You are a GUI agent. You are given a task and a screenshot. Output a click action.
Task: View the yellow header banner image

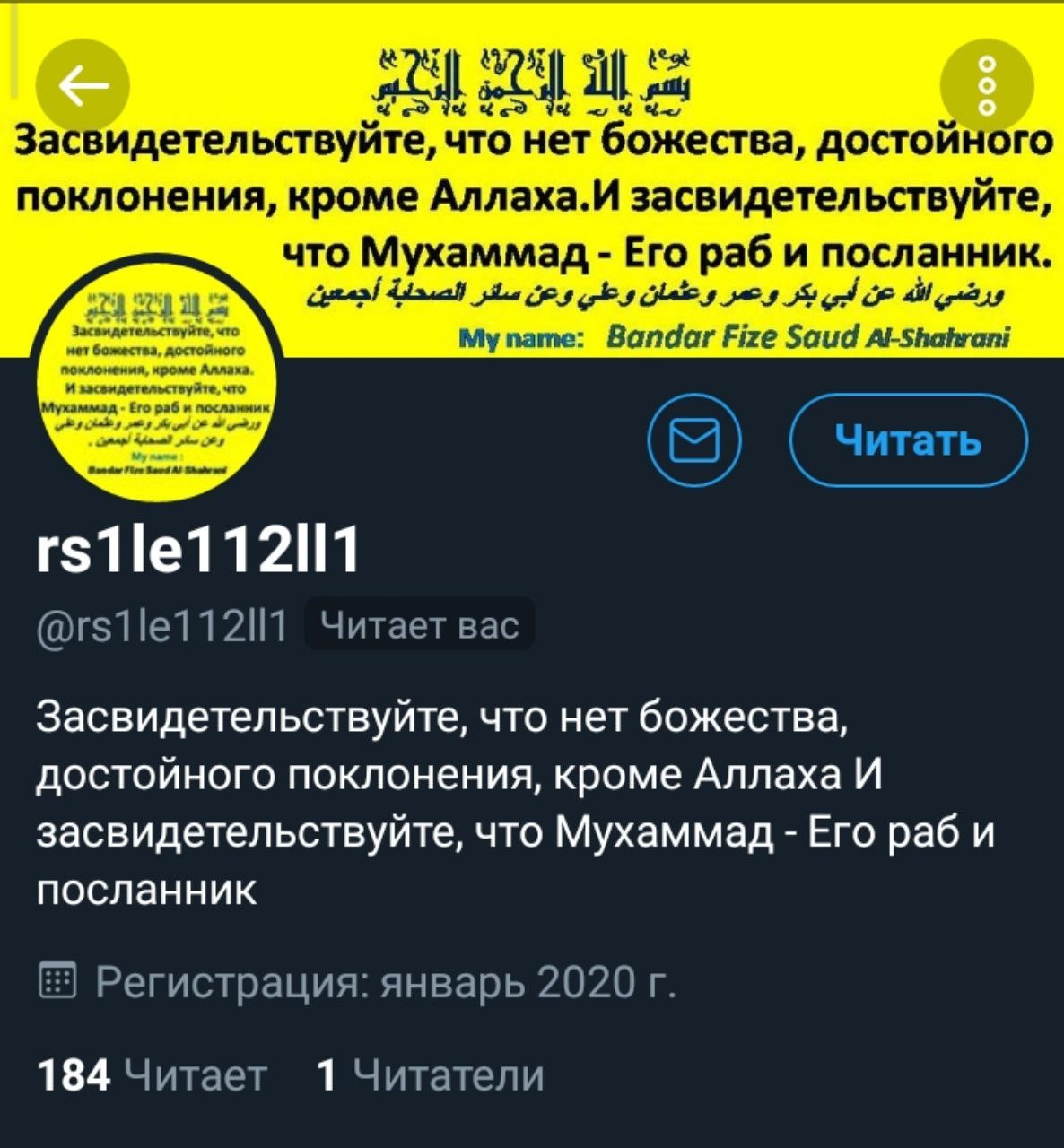[x=532, y=179]
